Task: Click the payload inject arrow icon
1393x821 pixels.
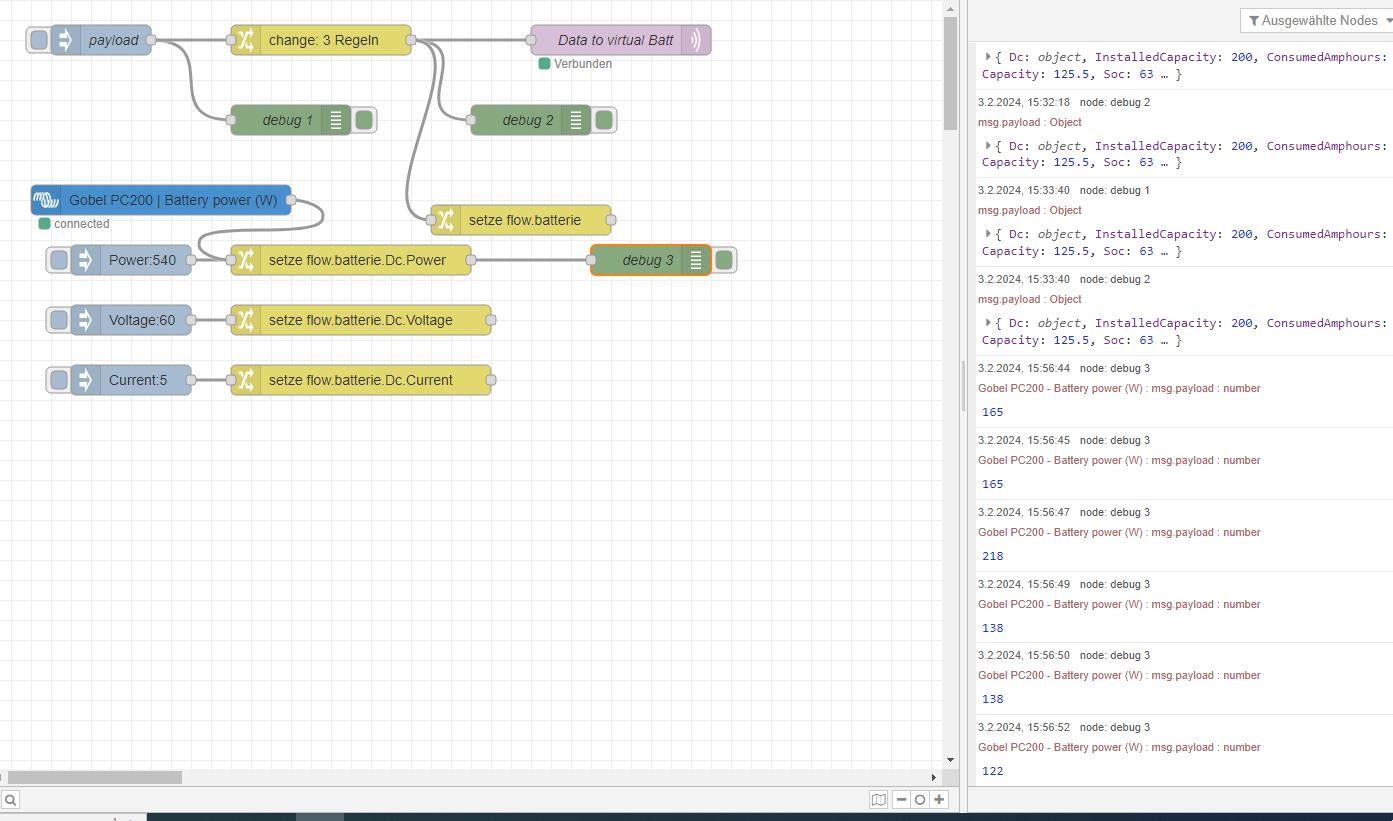Action: click(66, 40)
